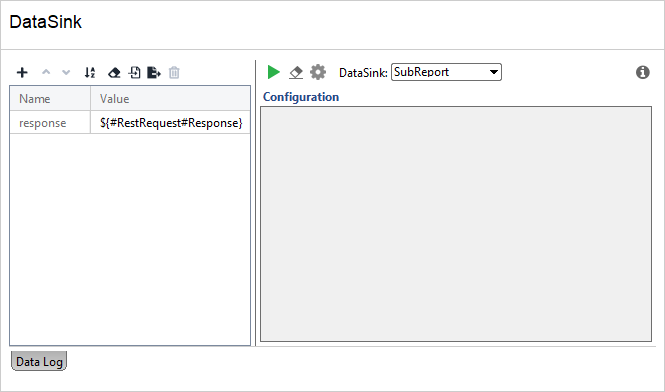Show info help icon
665x392 pixels.
643,72
